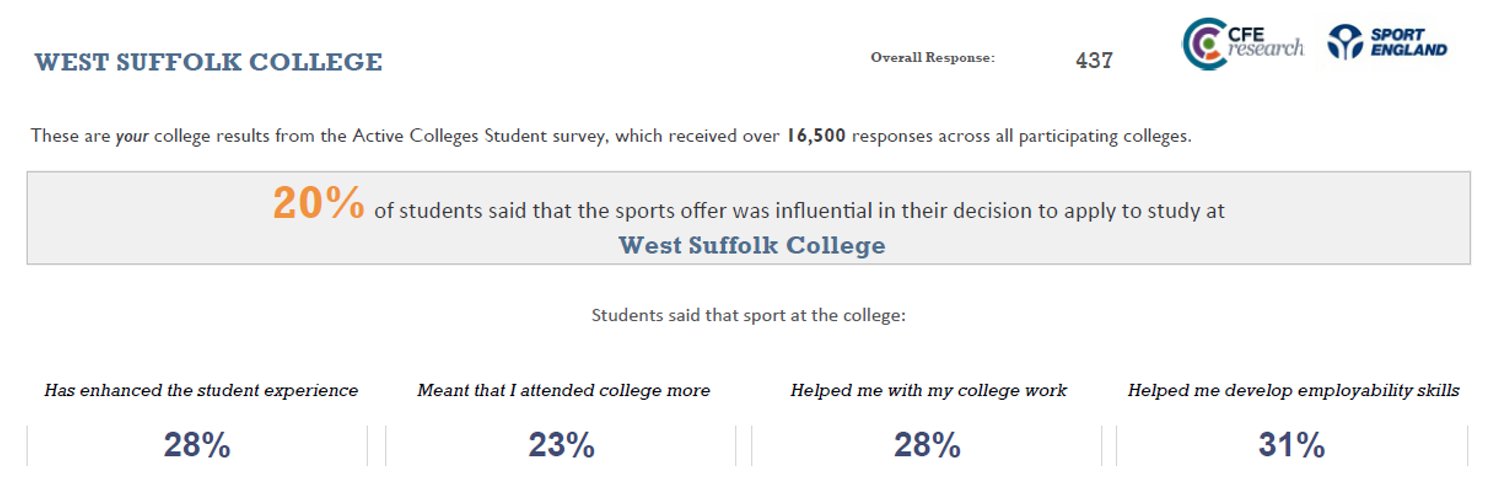Click the CFE Research logo
The image size is (1500, 500).
point(1243,44)
